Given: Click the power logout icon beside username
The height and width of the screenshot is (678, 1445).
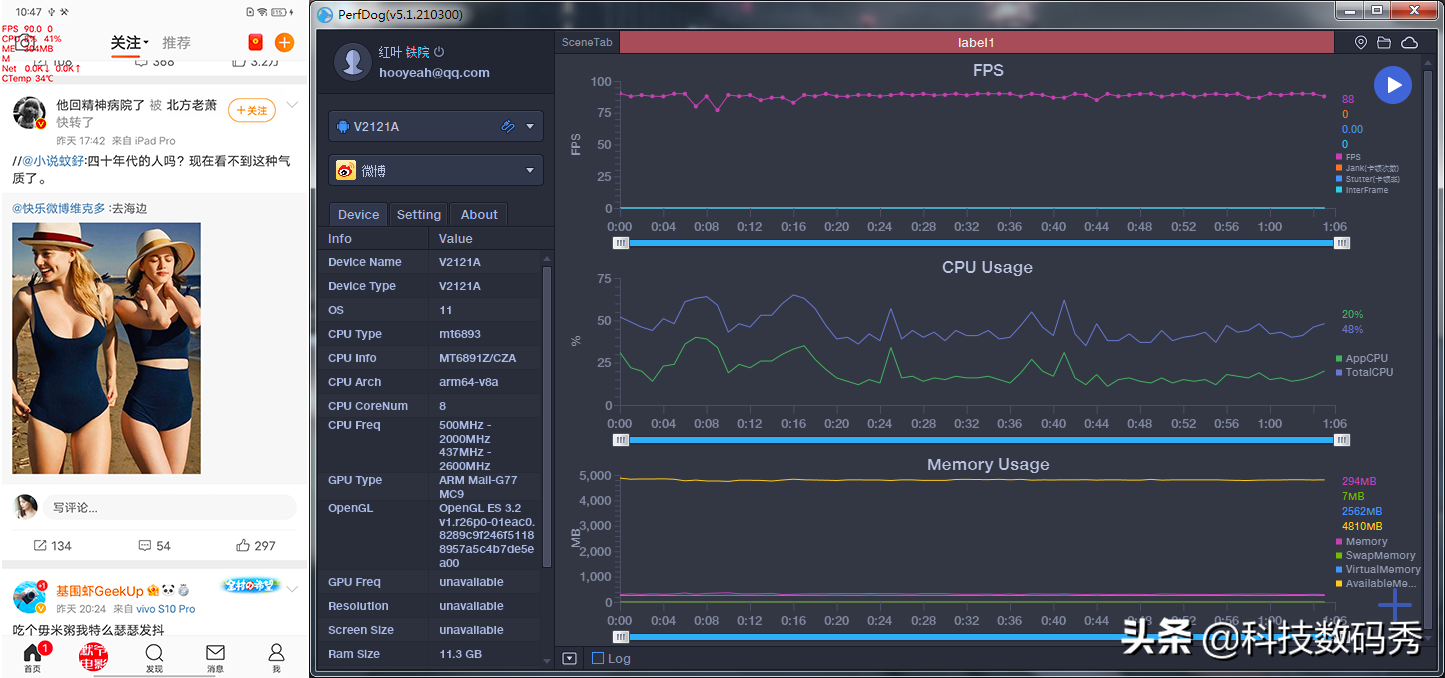Looking at the screenshot, I should click(x=439, y=52).
